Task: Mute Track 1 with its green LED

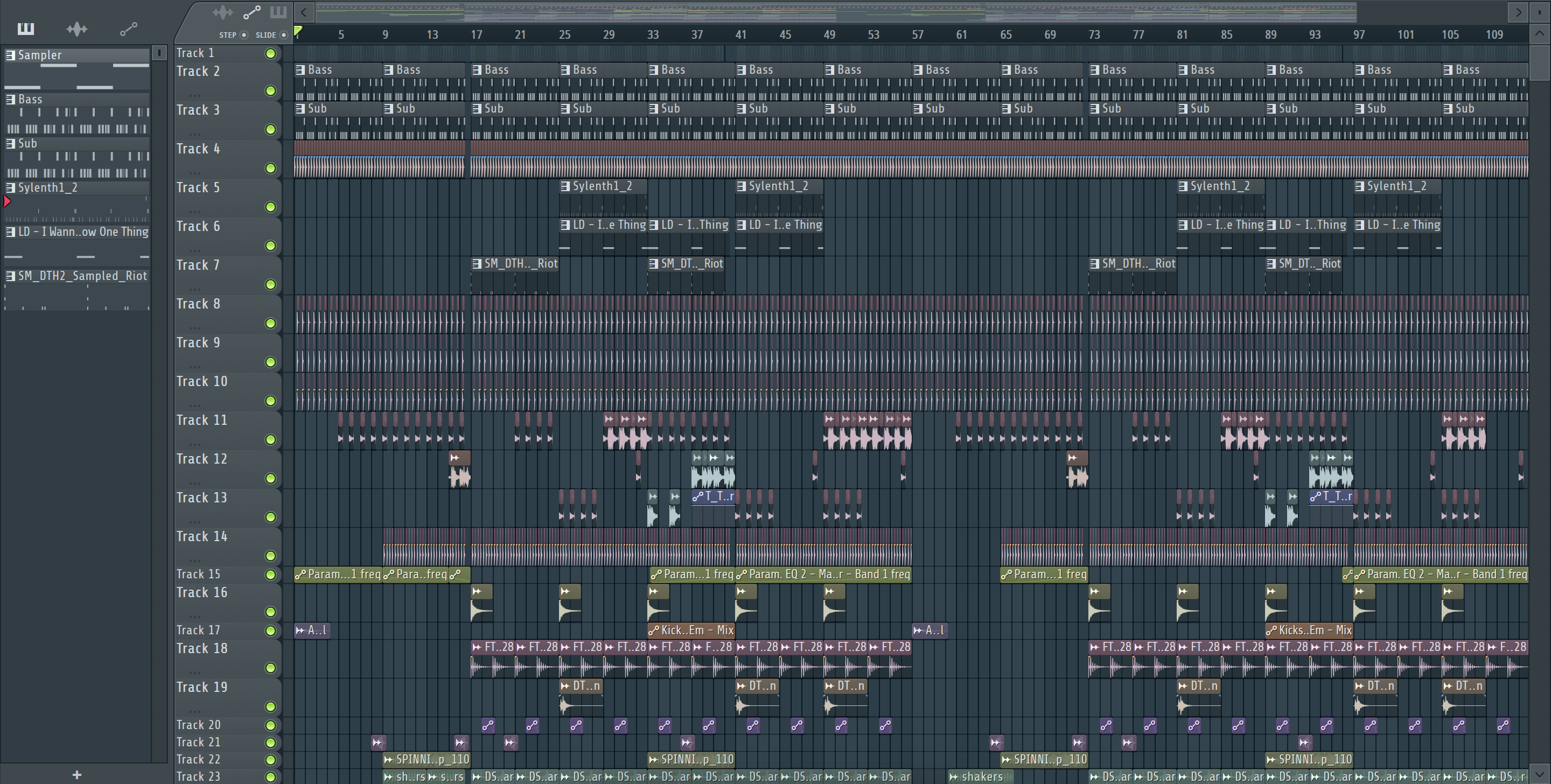Action: 271,54
